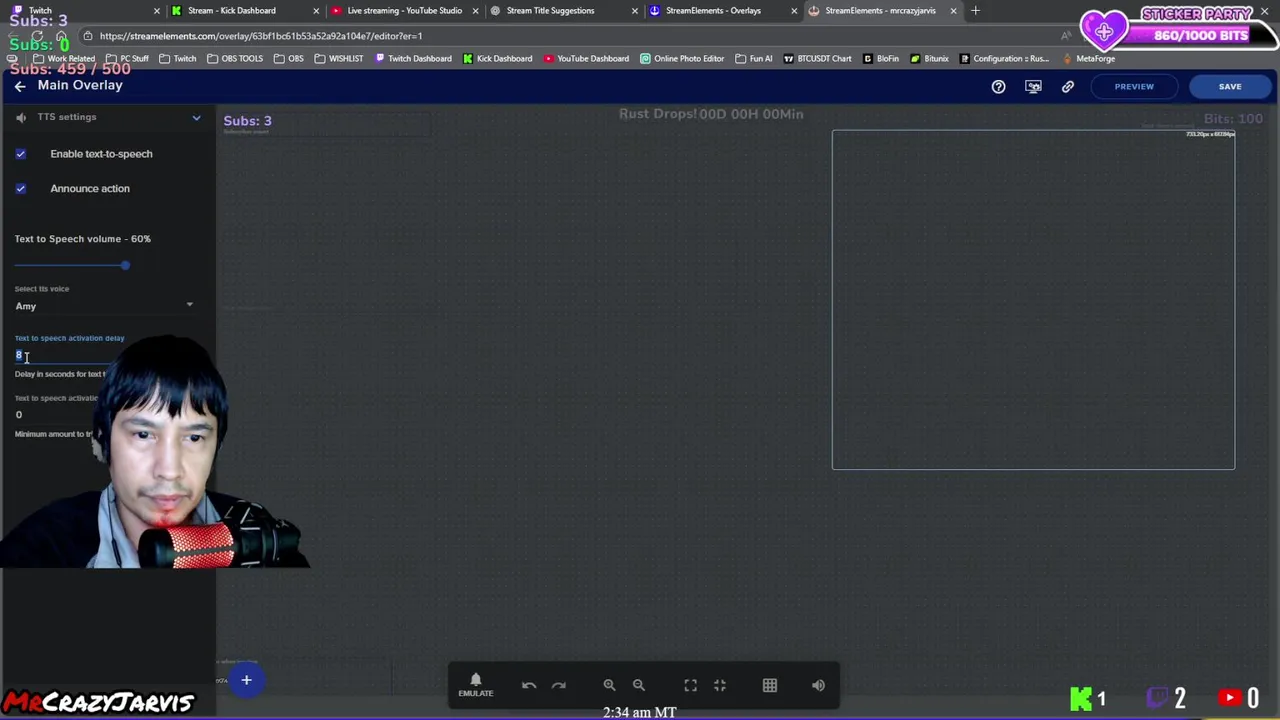Zoom out of the overlay canvas
This screenshot has height=720, width=1280.
pos(639,685)
